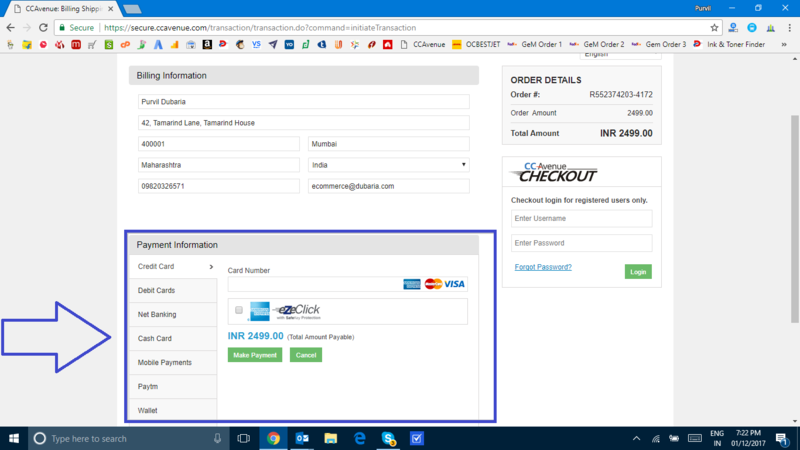Switch to Google Chrome in the taskbar
The image size is (800, 450).
[273, 438]
